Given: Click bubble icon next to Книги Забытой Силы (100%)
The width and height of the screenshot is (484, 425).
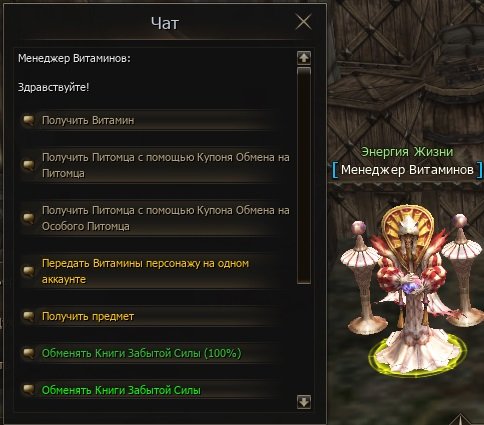Looking at the screenshot, I should tap(29, 353).
